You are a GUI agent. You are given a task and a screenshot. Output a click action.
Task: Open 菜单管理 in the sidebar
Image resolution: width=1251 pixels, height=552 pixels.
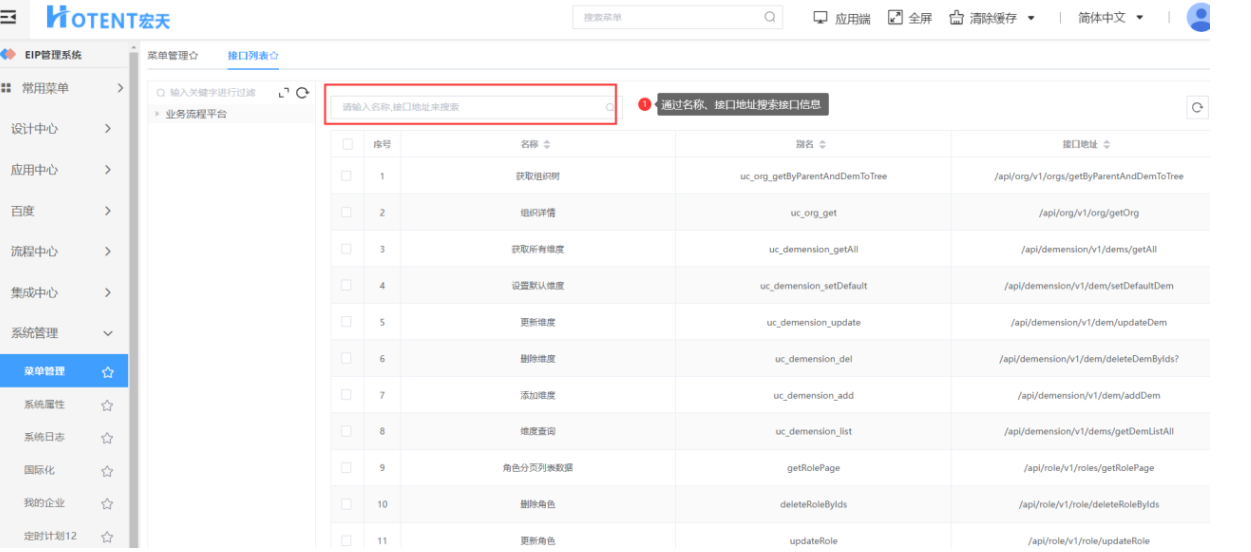(45, 372)
